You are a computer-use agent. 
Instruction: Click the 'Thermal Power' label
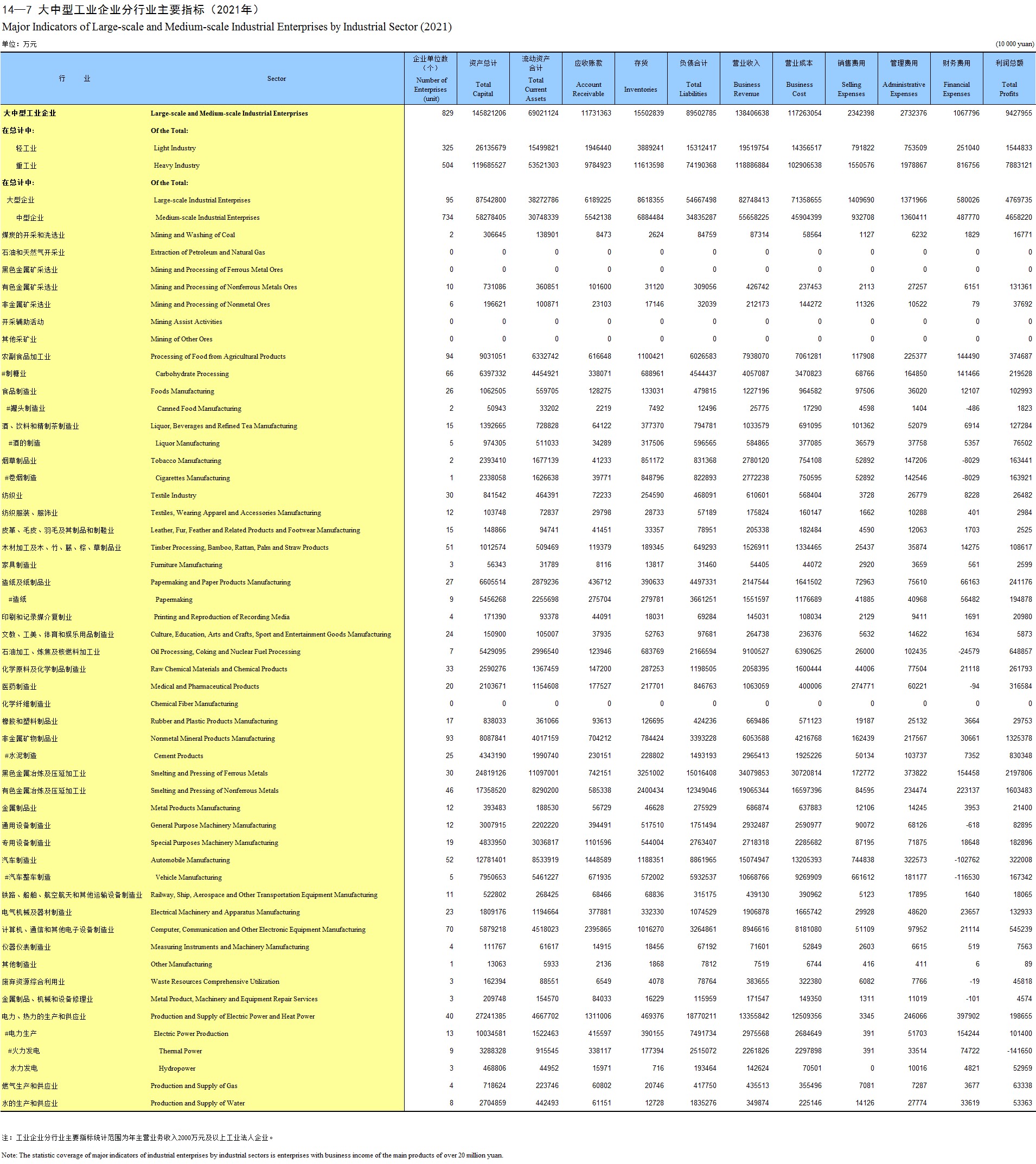[181, 1051]
